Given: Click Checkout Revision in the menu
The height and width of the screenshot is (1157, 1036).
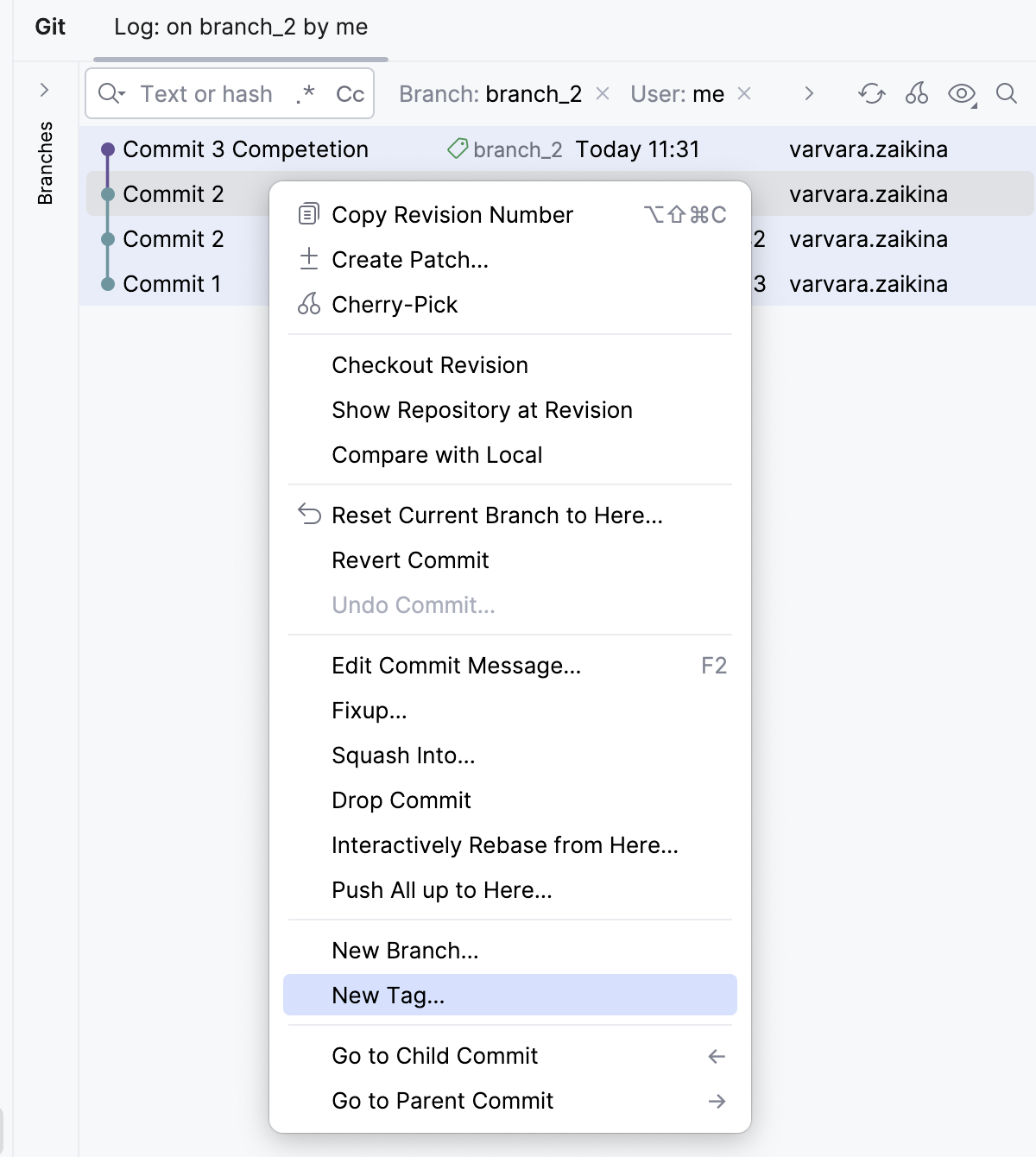Looking at the screenshot, I should (429, 364).
